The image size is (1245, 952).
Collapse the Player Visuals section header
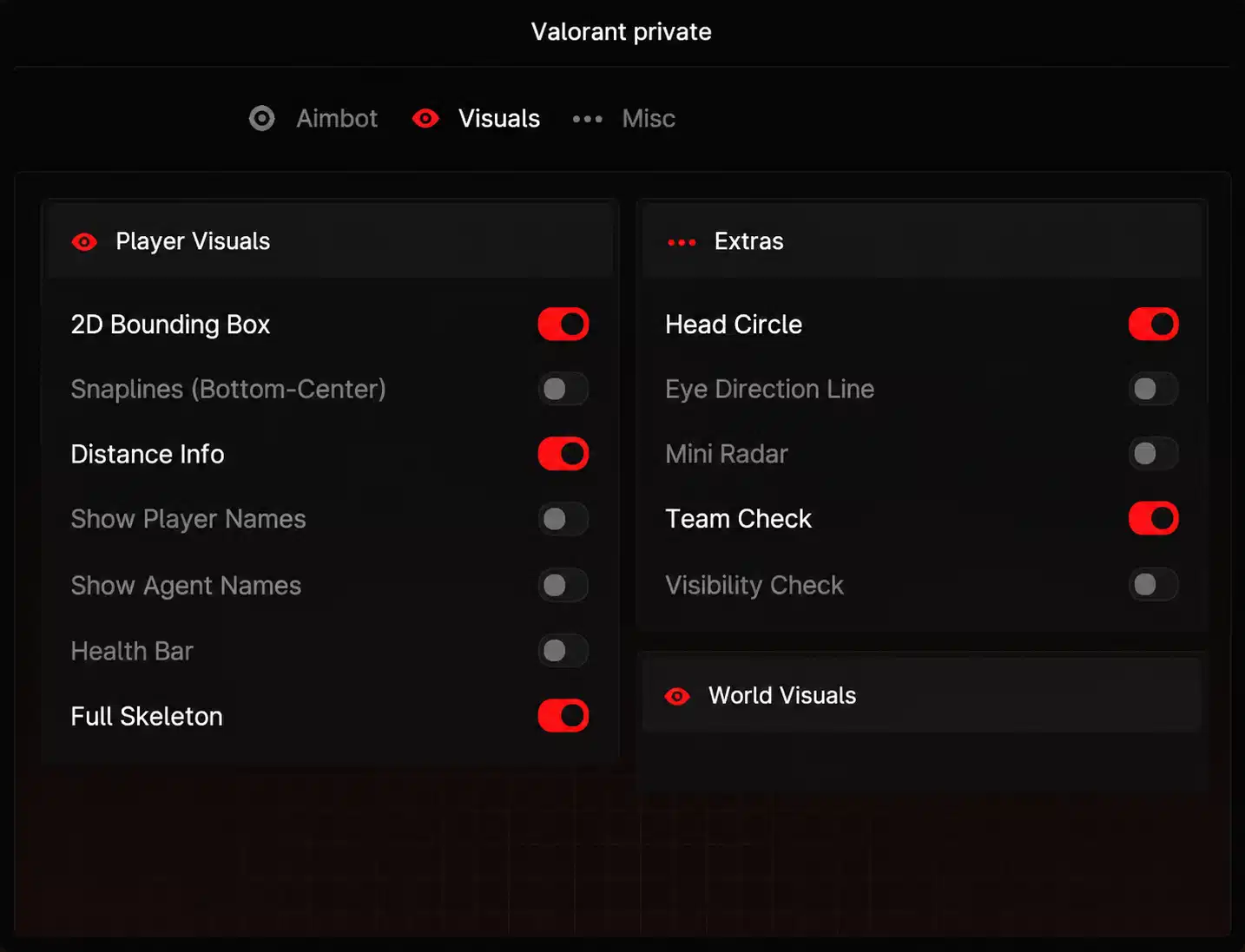pos(330,241)
